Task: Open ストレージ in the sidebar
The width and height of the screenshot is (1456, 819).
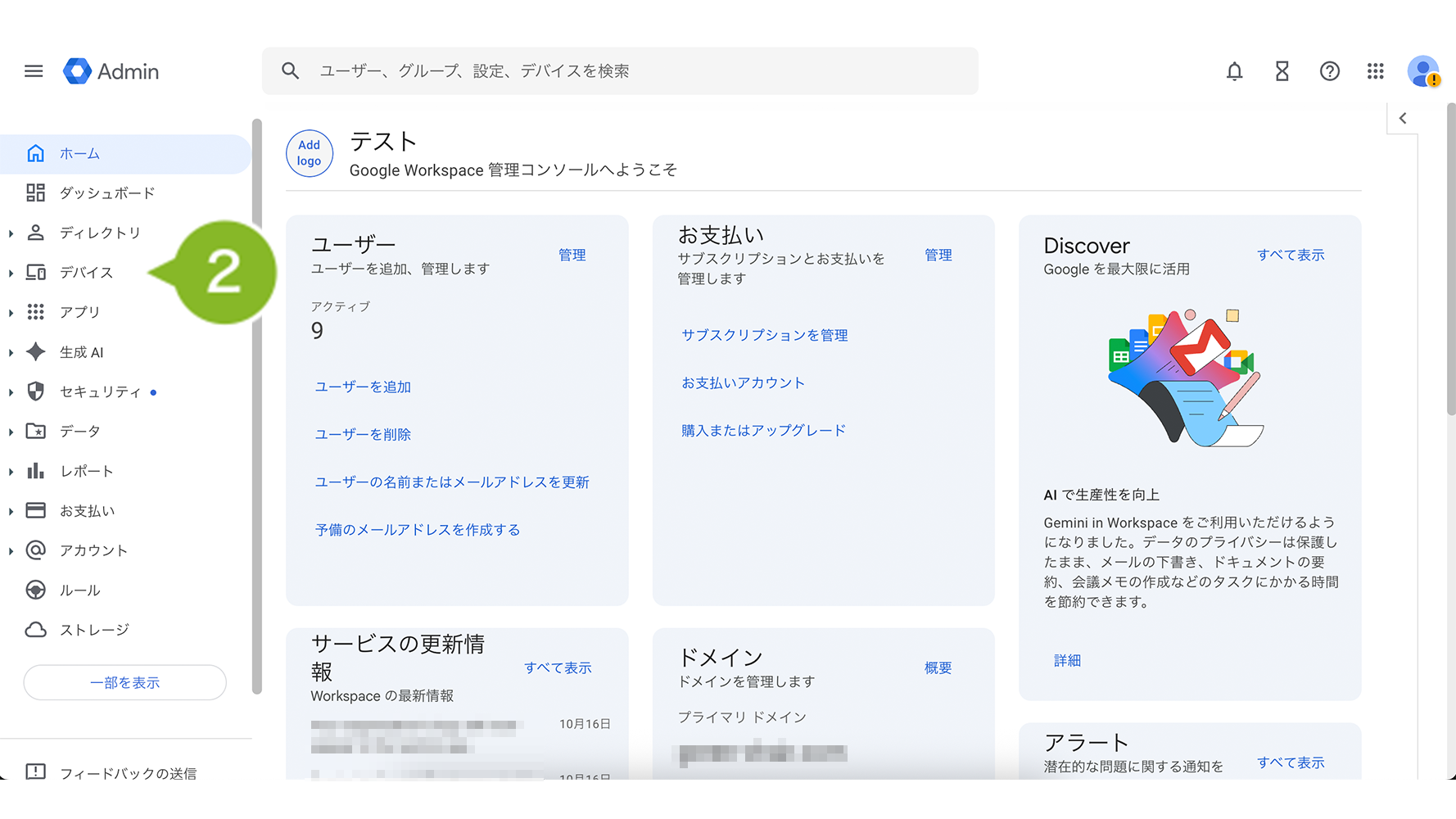Action: point(94,630)
